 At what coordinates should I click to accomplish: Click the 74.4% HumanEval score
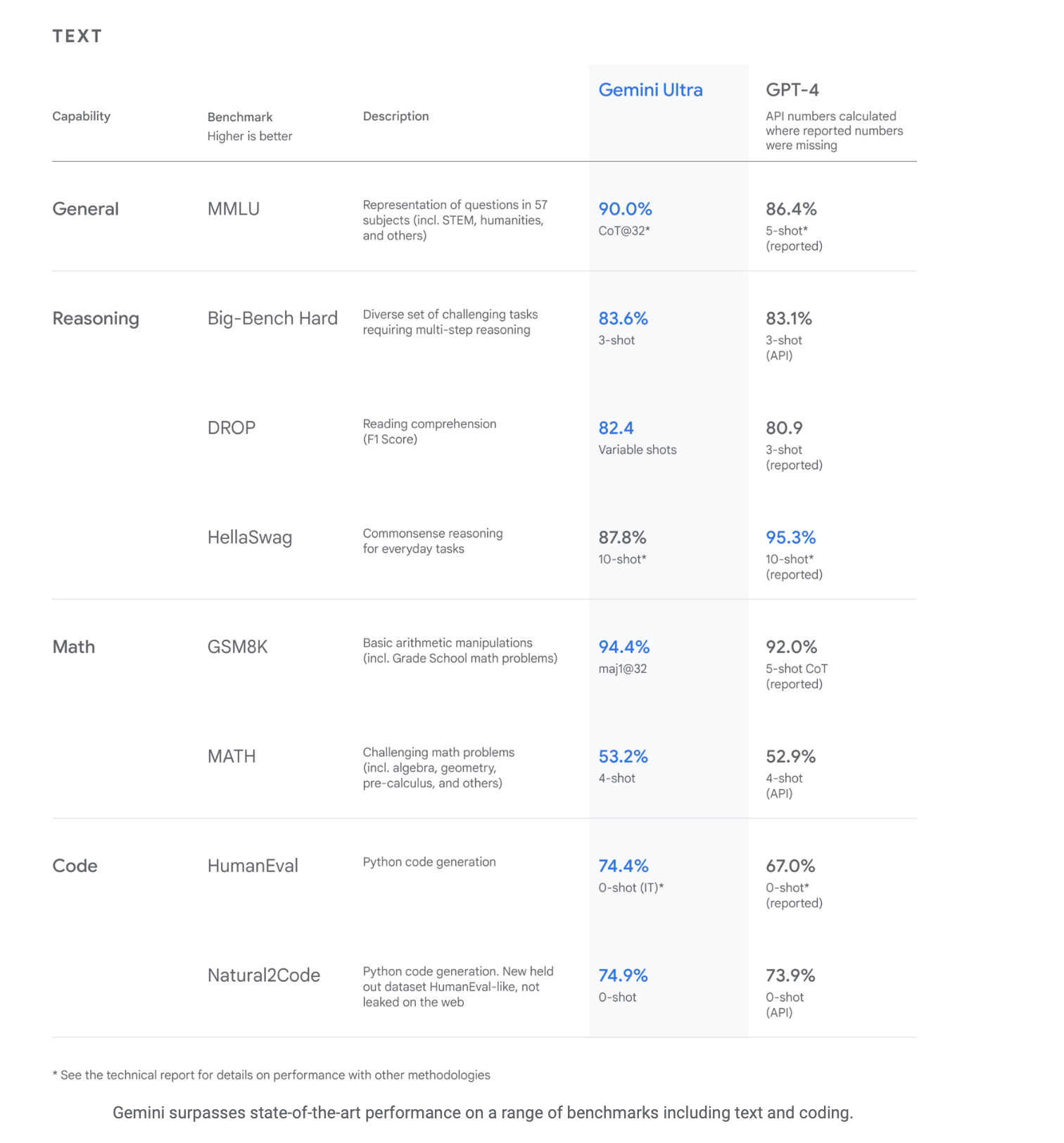click(623, 866)
